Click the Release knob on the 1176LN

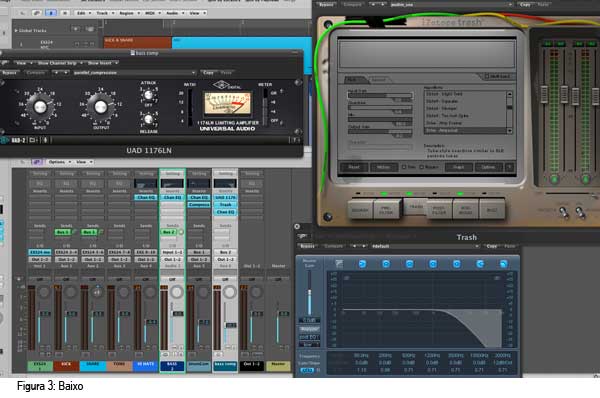[x=148, y=120]
